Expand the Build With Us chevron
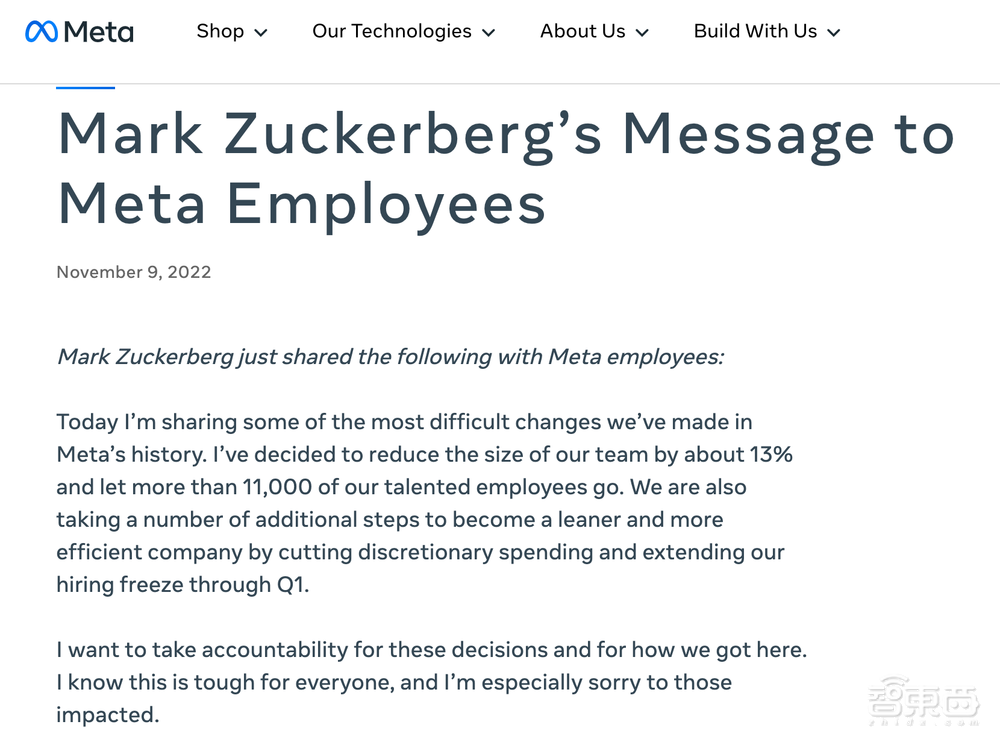The width and height of the screenshot is (1000, 745). pyautogui.click(x=834, y=33)
